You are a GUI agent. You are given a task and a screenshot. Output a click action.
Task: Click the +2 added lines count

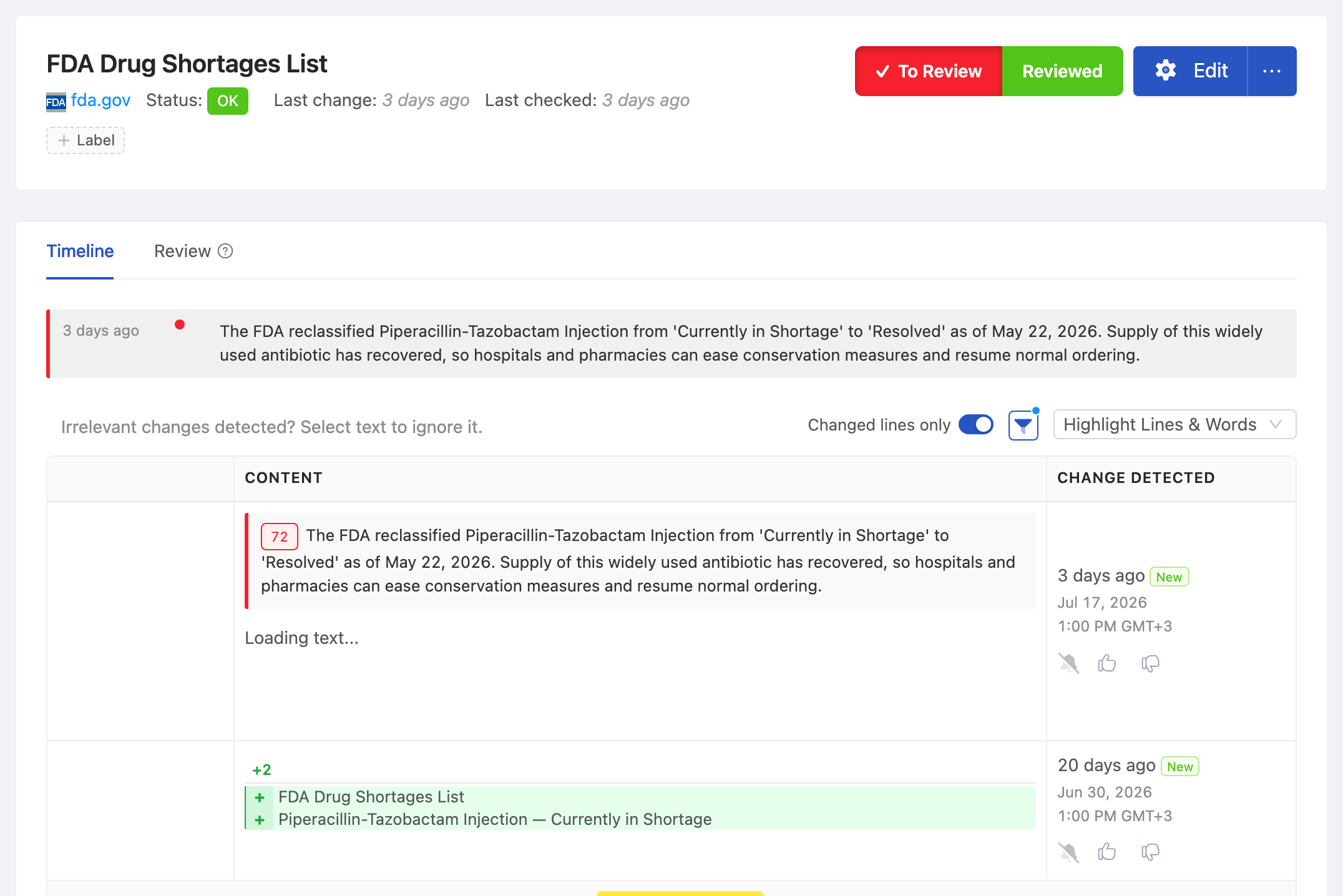261,770
